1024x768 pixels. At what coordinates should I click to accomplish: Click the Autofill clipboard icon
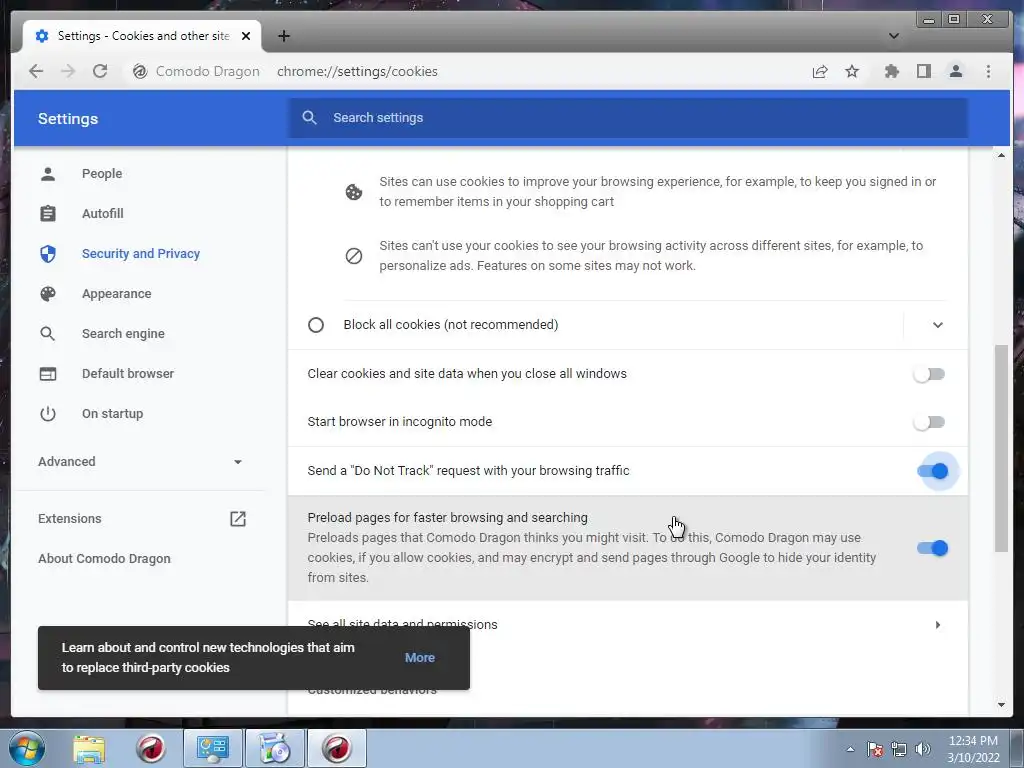tap(48, 214)
